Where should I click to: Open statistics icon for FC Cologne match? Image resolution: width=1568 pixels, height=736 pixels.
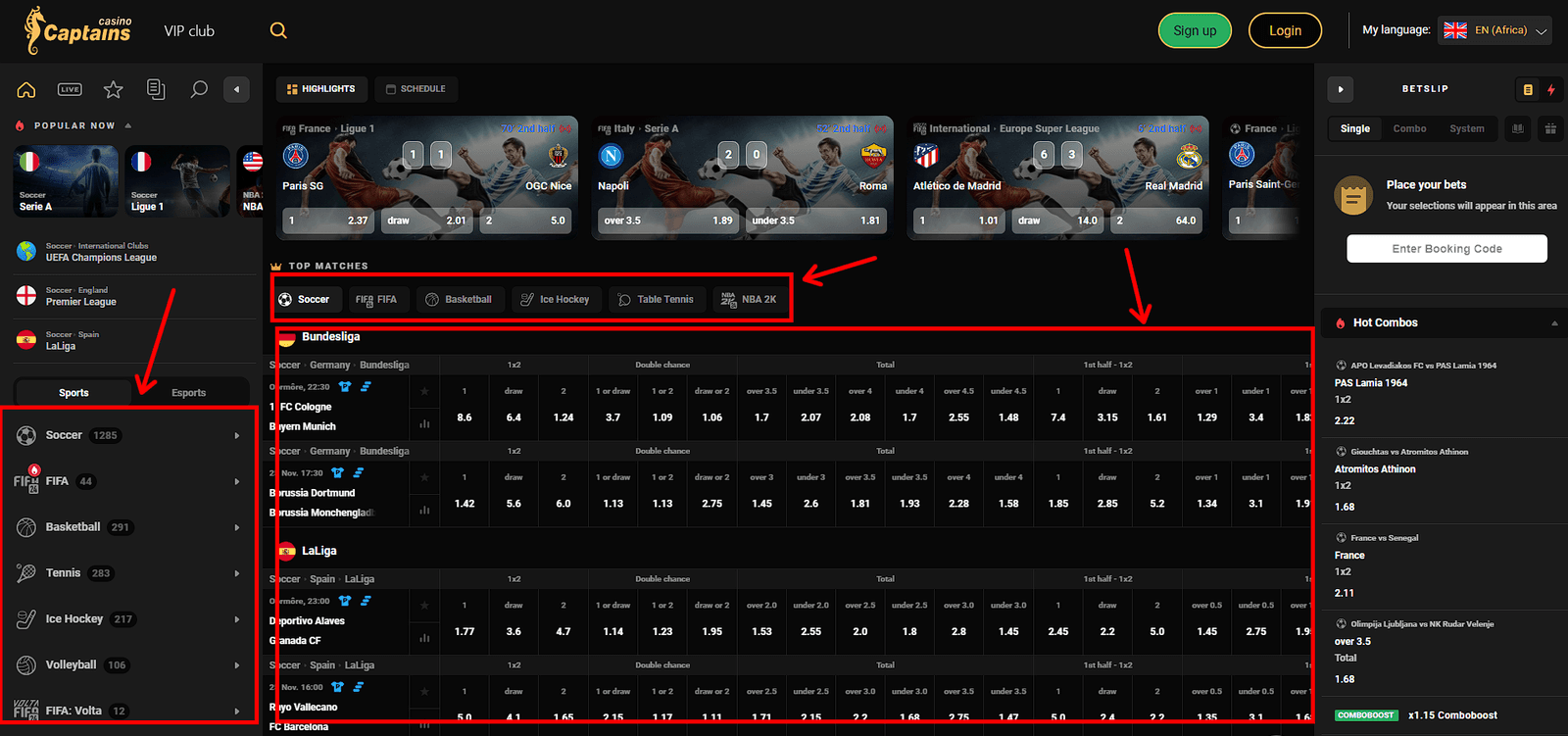click(424, 424)
